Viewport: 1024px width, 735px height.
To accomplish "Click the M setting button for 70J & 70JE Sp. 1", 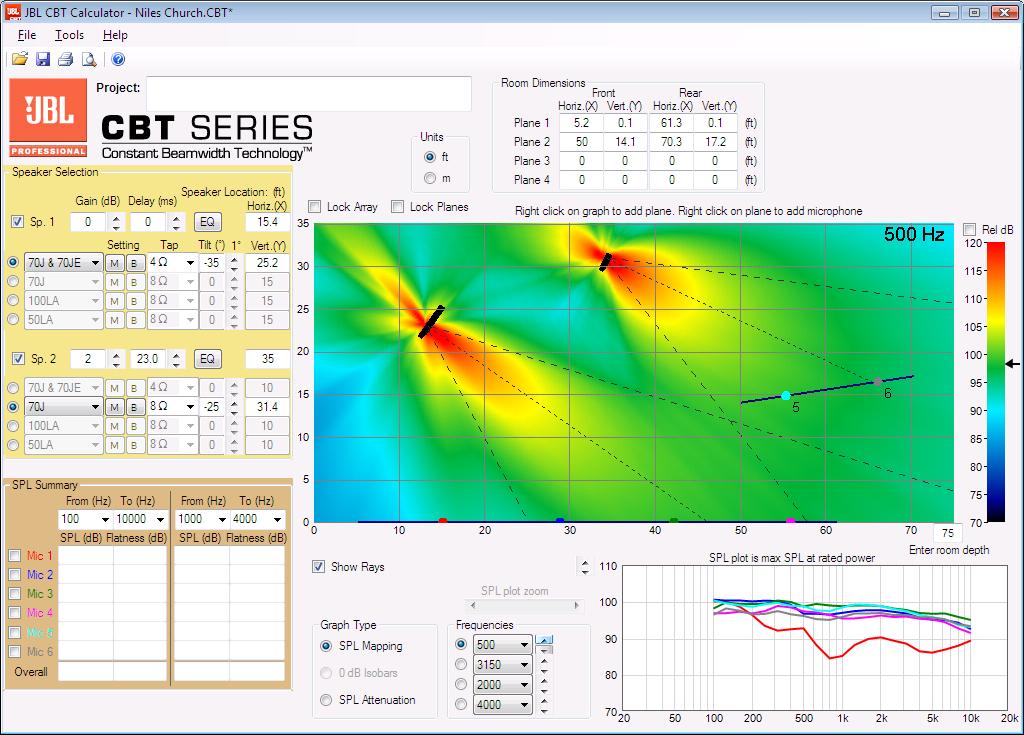I will [x=114, y=263].
